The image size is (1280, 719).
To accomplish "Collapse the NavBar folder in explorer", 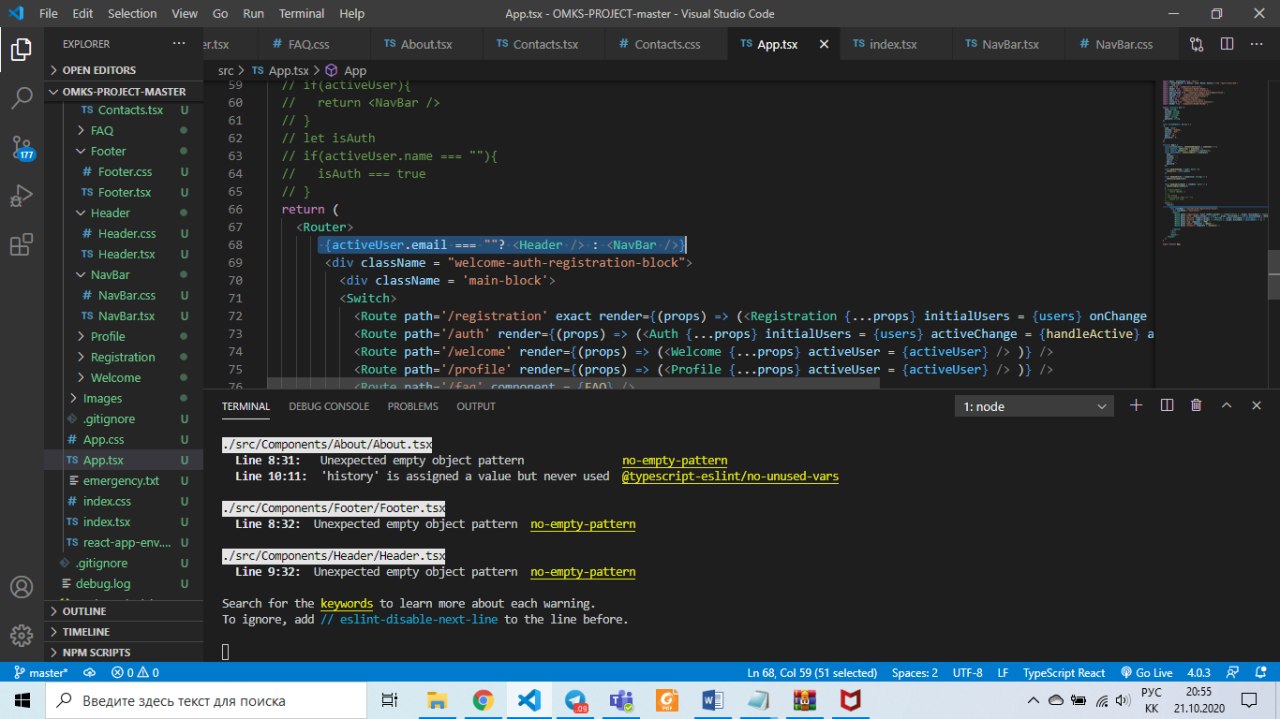I will 109,275.
